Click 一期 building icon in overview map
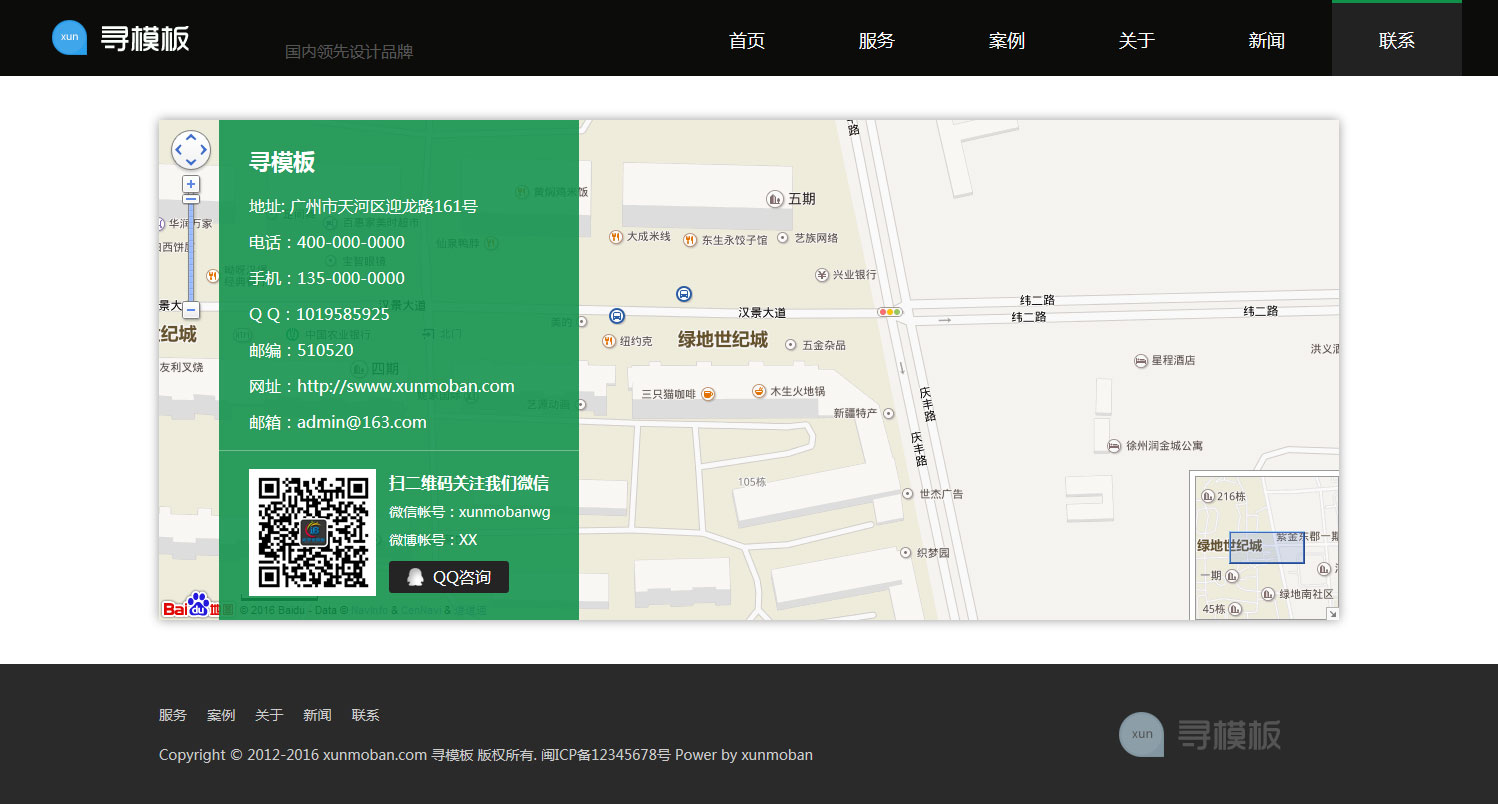Image resolution: width=1498 pixels, height=804 pixels. (x=1232, y=576)
